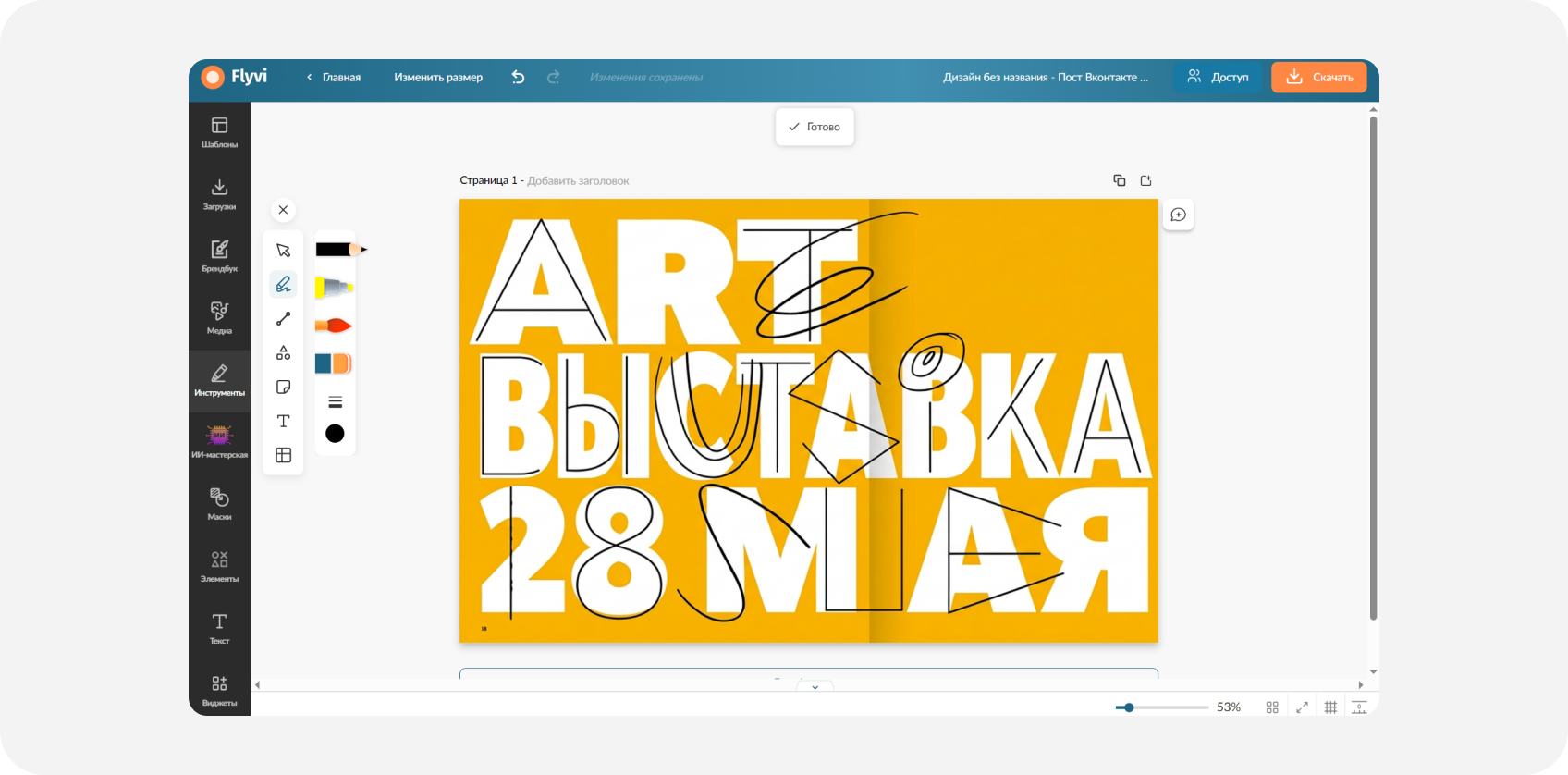Close the drawing tools panel
The width and height of the screenshot is (1568, 775).
pyautogui.click(x=283, y=210)
